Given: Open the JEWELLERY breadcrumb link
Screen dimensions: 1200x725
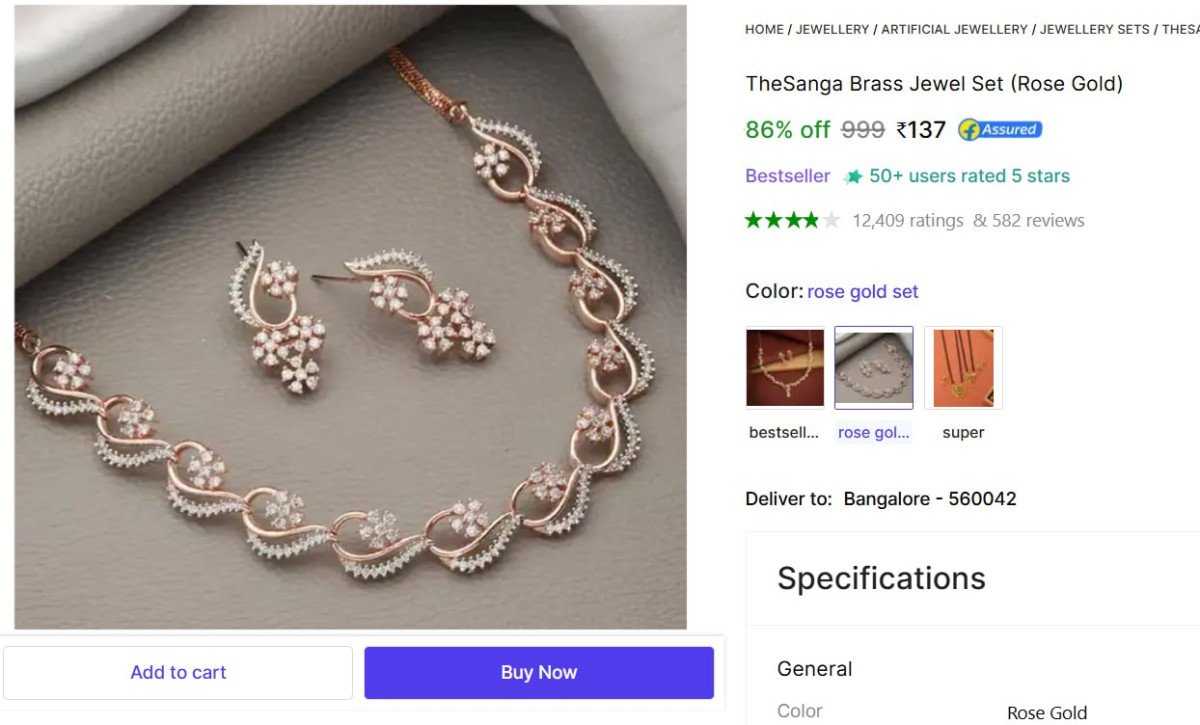Looking at the screenshot, I should tap(832, 30).
